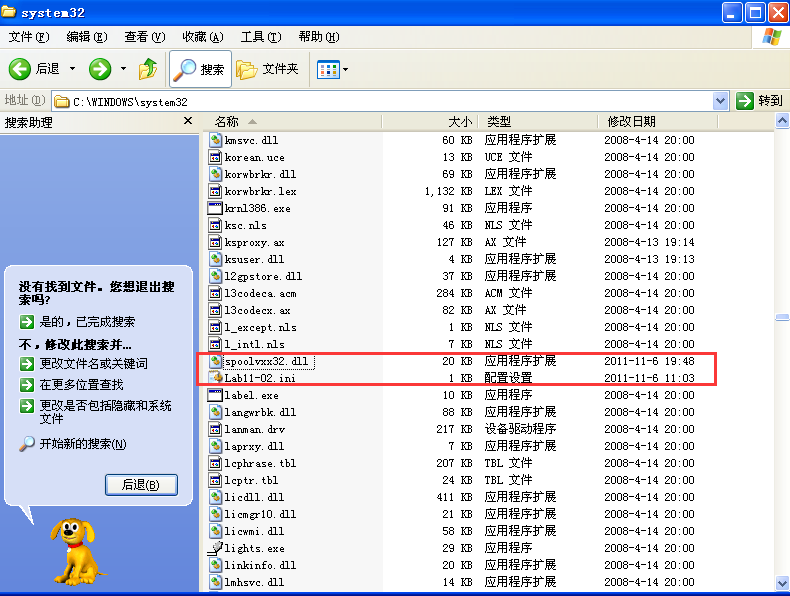The width and height of the screenshot is (790, 596).
Task: Open back history dropdown arrow
Action: 73,69
